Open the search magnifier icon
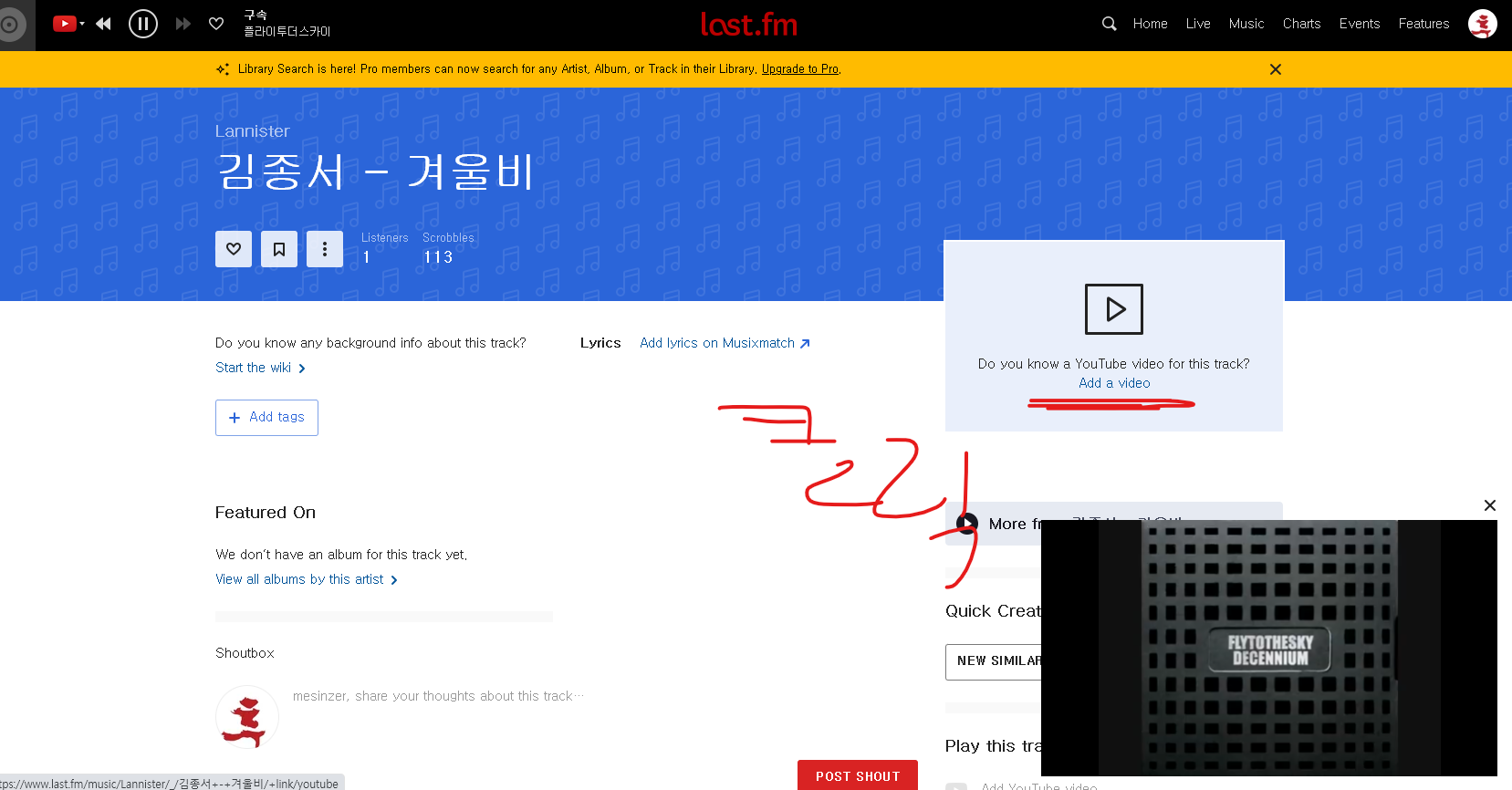The image size is (1512, 790). point(1109,24)
